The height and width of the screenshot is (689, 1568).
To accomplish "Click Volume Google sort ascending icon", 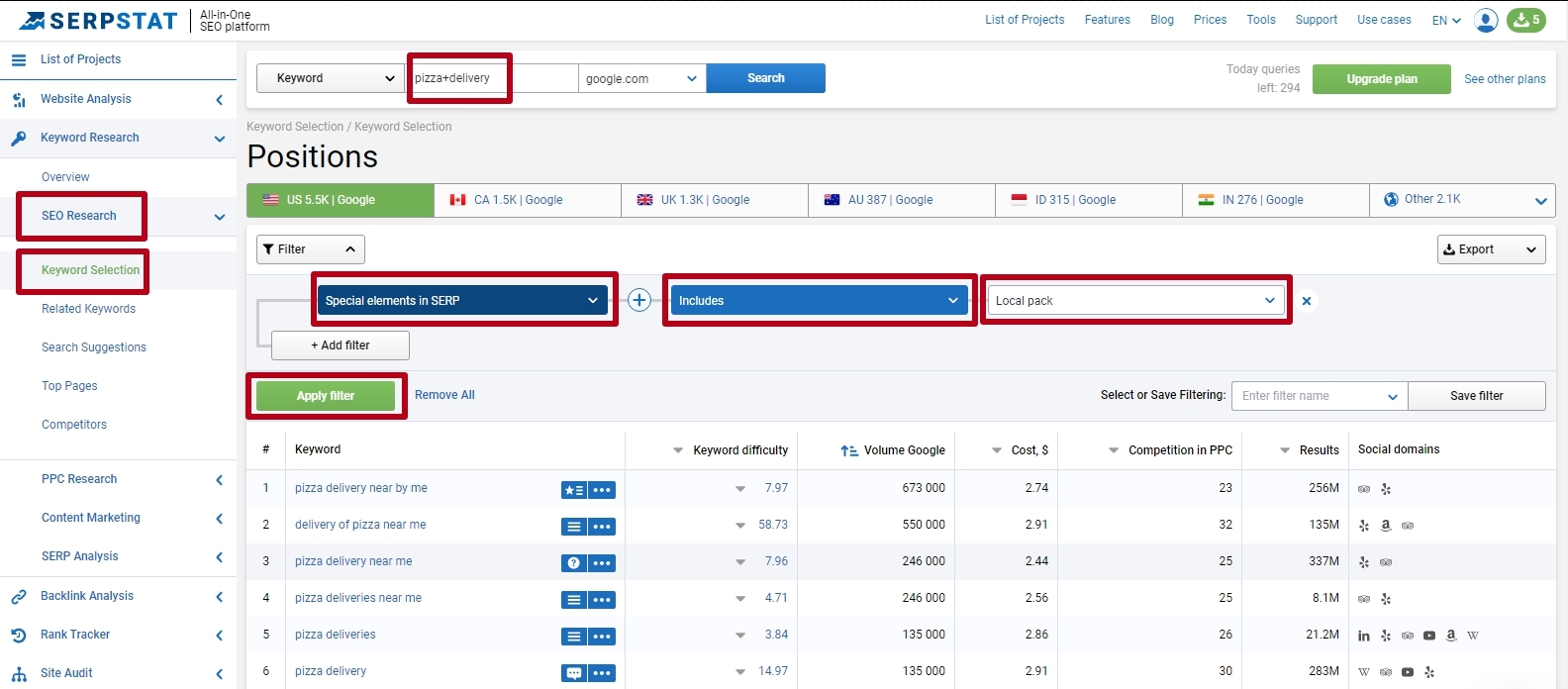I will click(849, 450).
